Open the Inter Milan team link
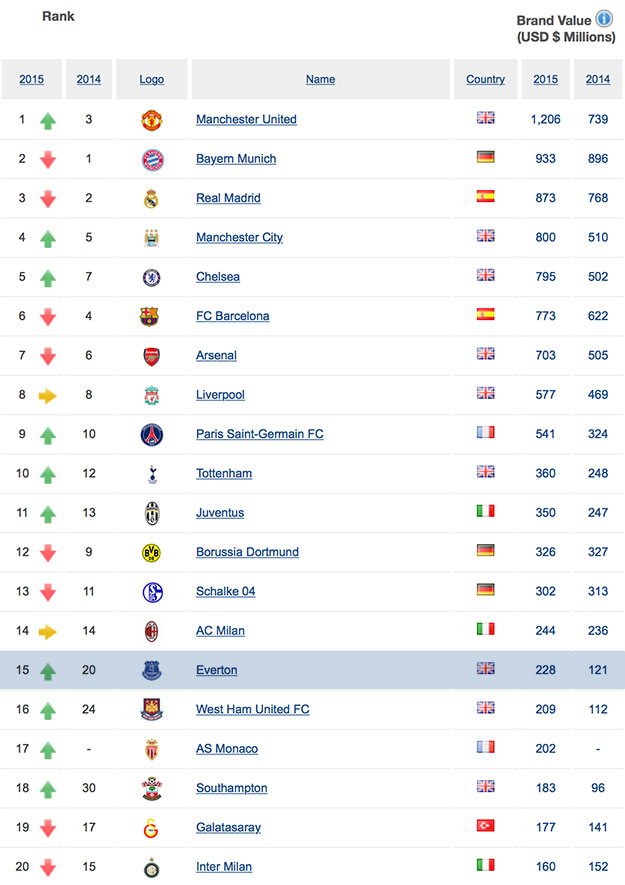The width and height of the screenshot is (625, 885). (224, 867)
